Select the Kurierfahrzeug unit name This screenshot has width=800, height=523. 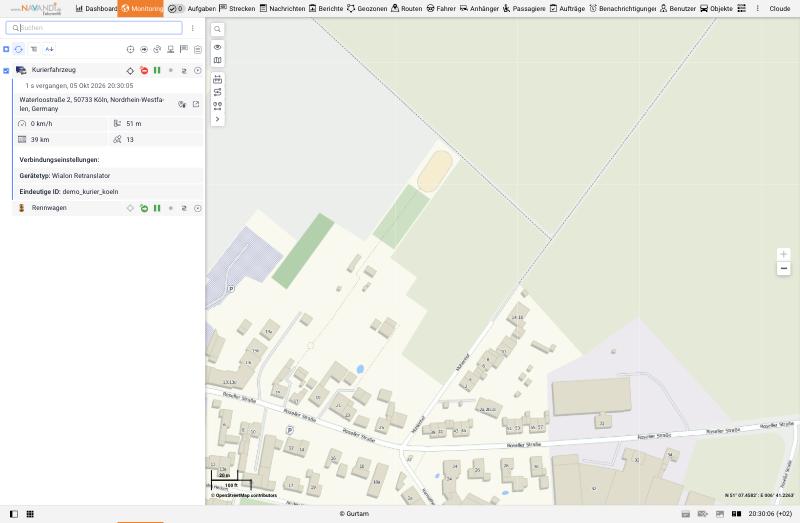54,70
